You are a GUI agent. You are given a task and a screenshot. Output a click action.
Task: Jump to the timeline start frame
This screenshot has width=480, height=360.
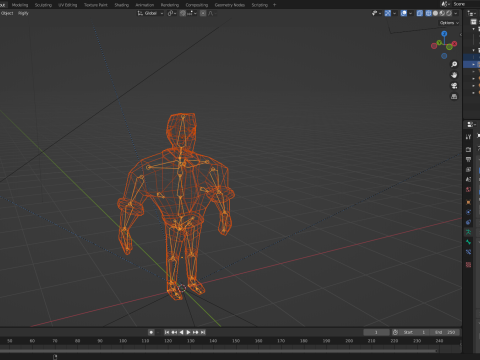tap(167, 332)
